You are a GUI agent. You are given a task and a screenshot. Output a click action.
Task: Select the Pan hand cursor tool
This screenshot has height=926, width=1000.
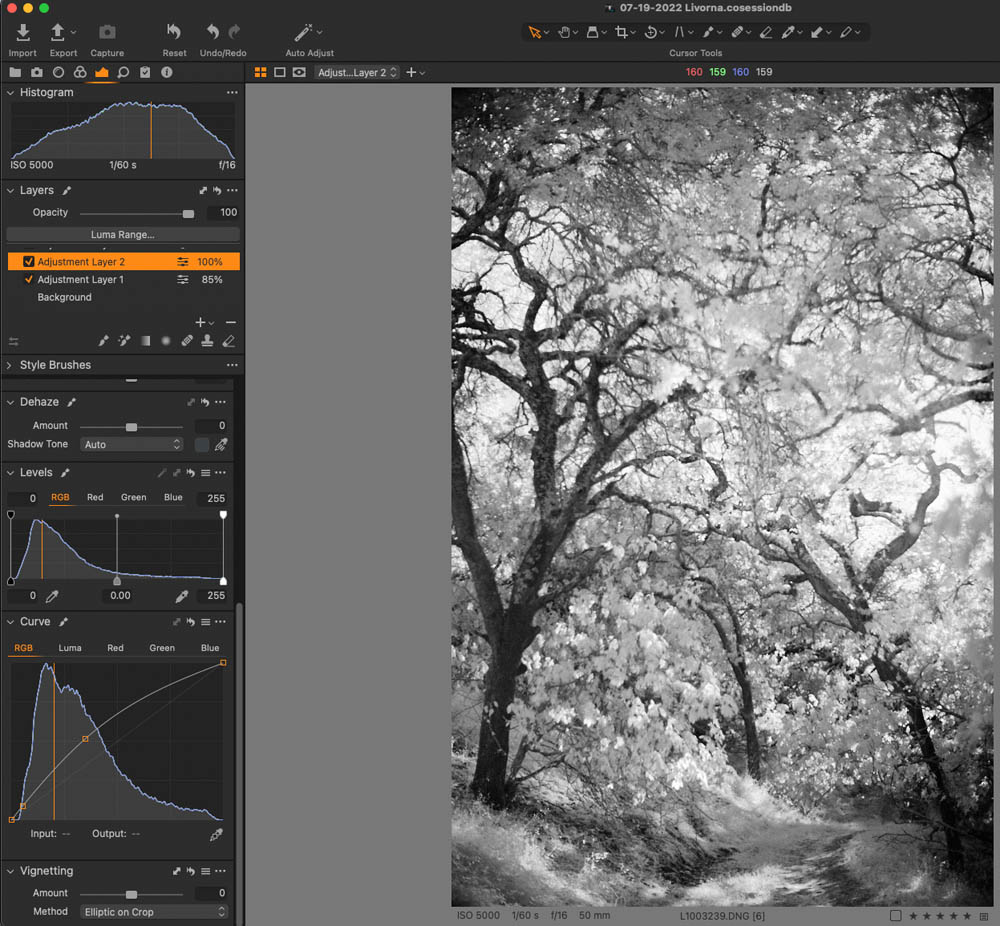pyautogui.click(x=564, y=32)
